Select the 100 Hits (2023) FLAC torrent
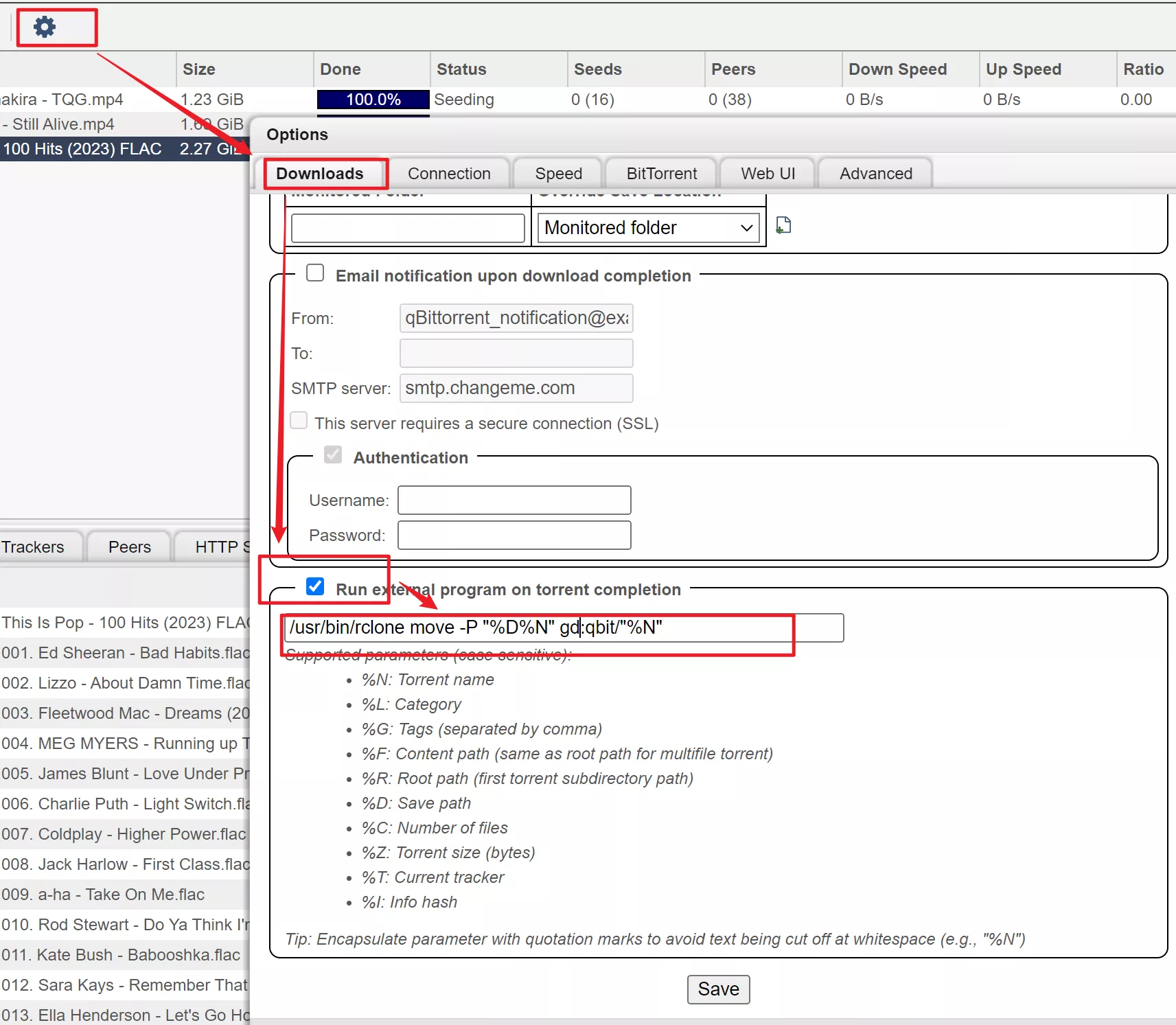 tap(82, 149)
